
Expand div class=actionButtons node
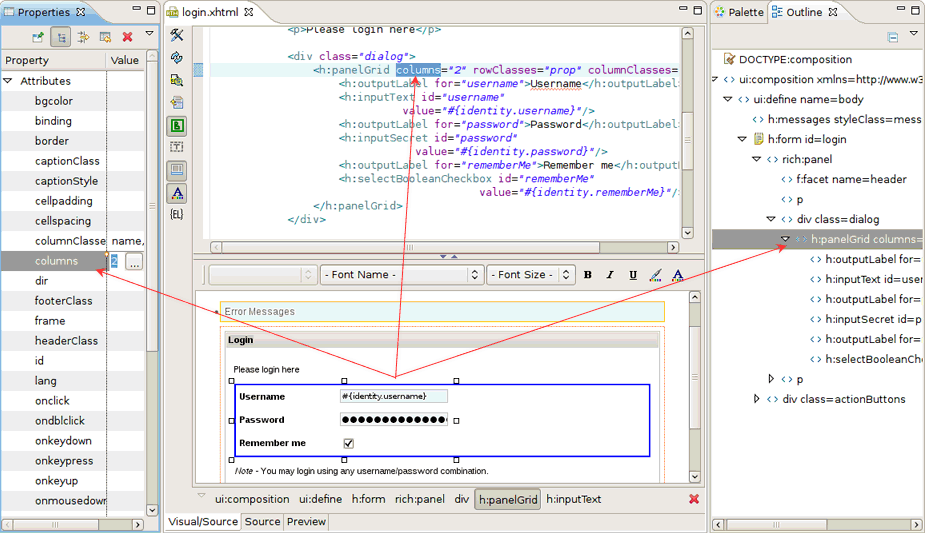click(x=757, y=399)
